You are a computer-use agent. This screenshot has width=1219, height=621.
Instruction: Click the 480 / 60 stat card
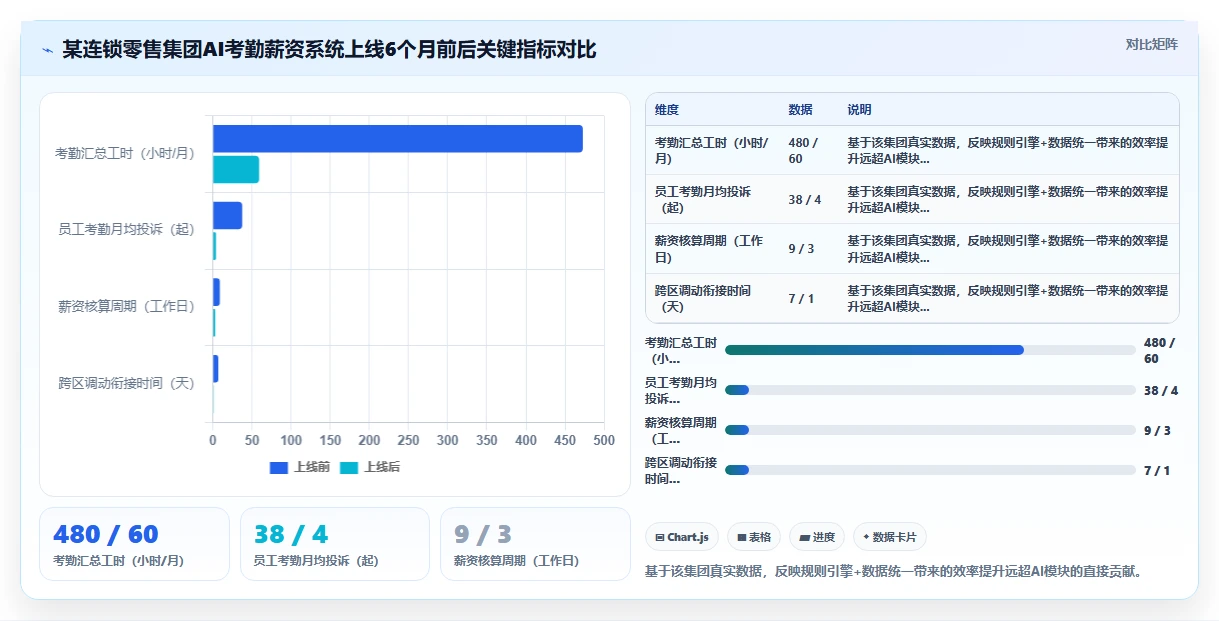coord(135,544)
